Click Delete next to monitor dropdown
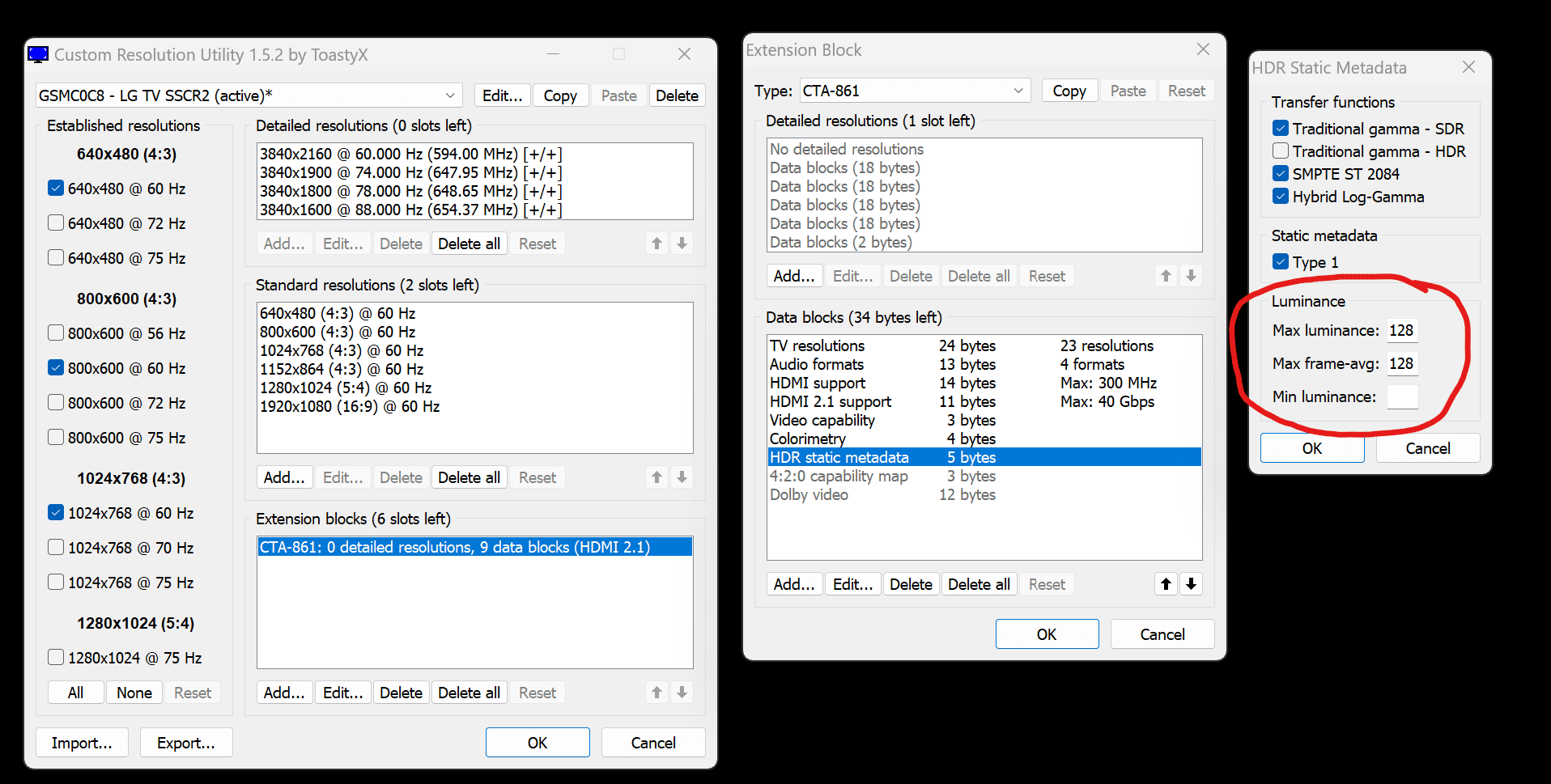The width and height of the screenshot is (1551, 784). coord(677,95)
